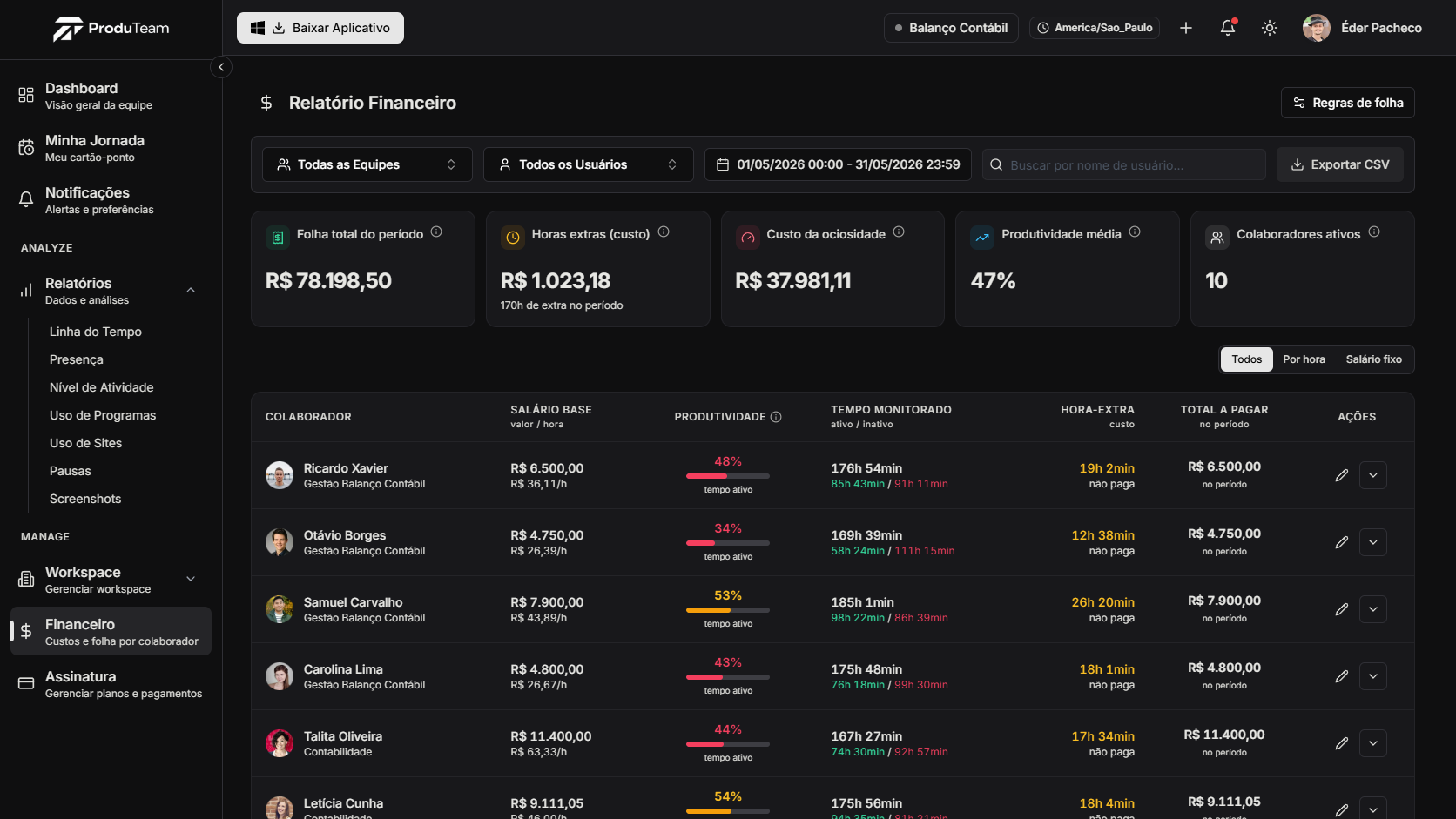
Task: Edit Samuel Carvalho's row with pencil icon
Action: pyautogui.click(x=1342, y=609)
